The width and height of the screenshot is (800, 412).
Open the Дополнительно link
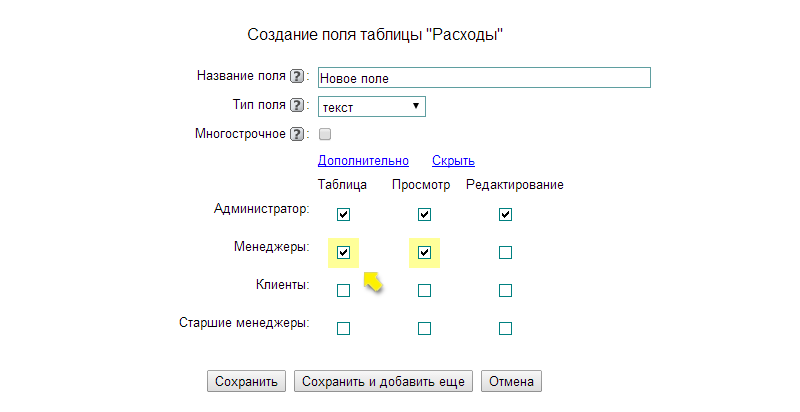click(363, 161)
